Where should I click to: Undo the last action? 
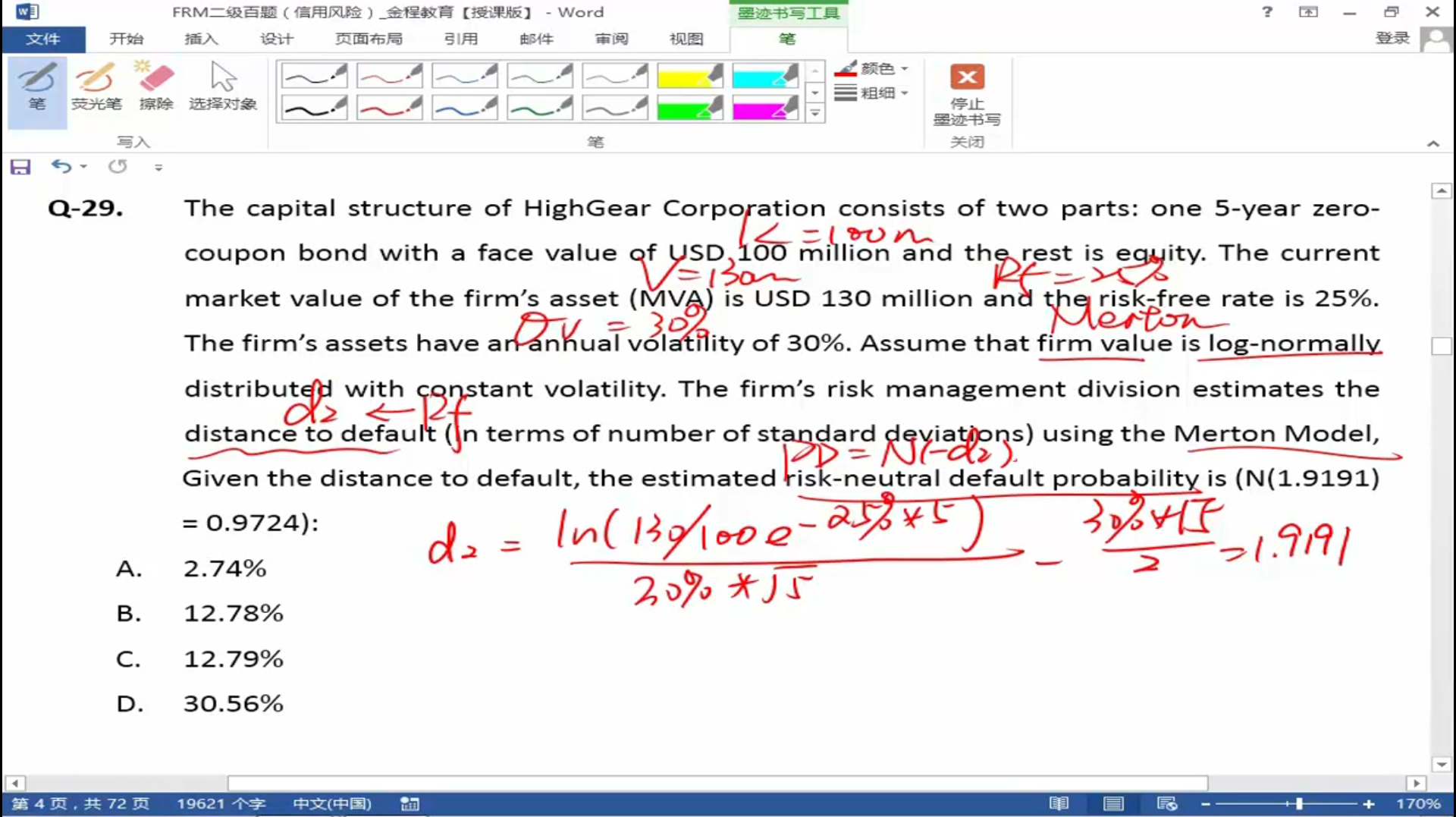[61, 166]
